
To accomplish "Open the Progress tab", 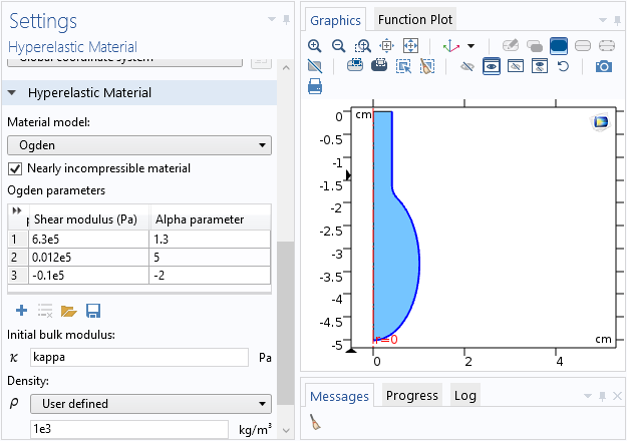I will coord(412,395).
